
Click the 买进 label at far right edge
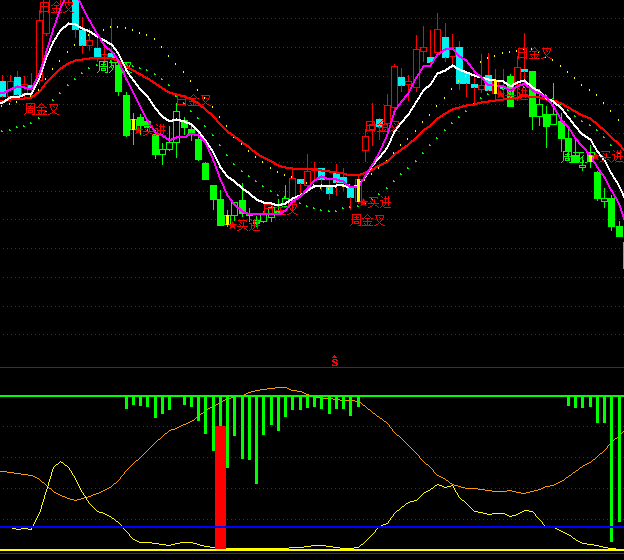(611, 155)
